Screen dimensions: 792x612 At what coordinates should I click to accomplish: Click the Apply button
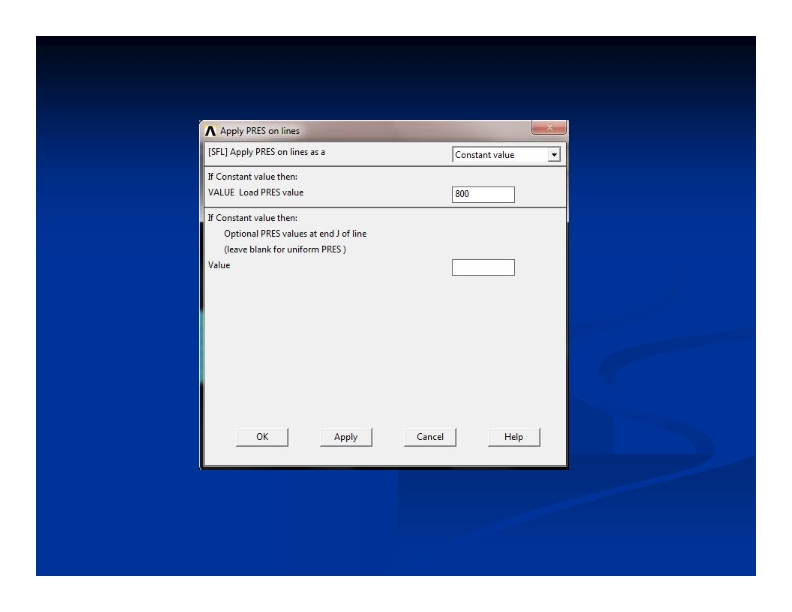pos(345,437)
